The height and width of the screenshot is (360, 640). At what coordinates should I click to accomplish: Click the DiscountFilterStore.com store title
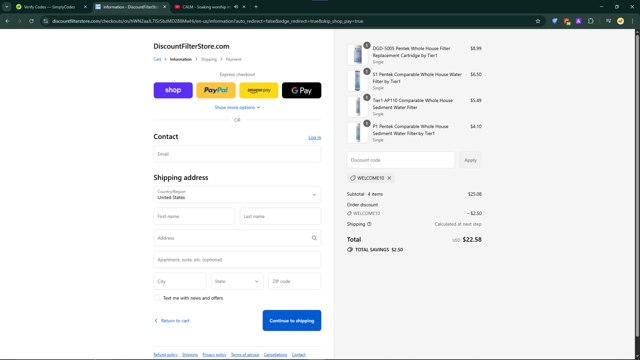coord(191,46)
